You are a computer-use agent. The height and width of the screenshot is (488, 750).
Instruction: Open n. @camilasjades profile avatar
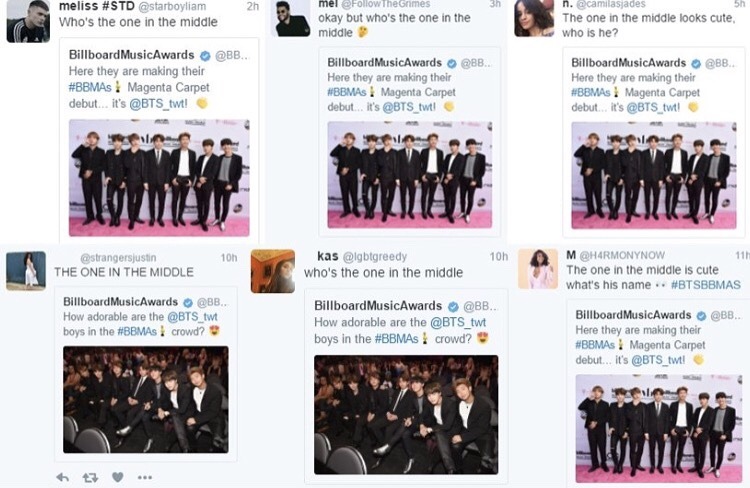[534, 18]
